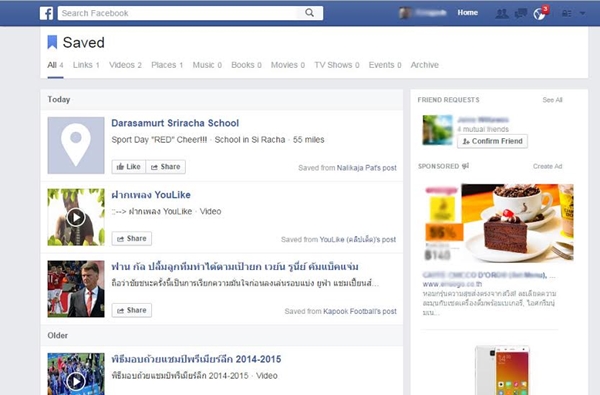This screenshot has height=395, width=600.
Task: Open the privacy shortcuts lock icon
Action: click(566, 13)
